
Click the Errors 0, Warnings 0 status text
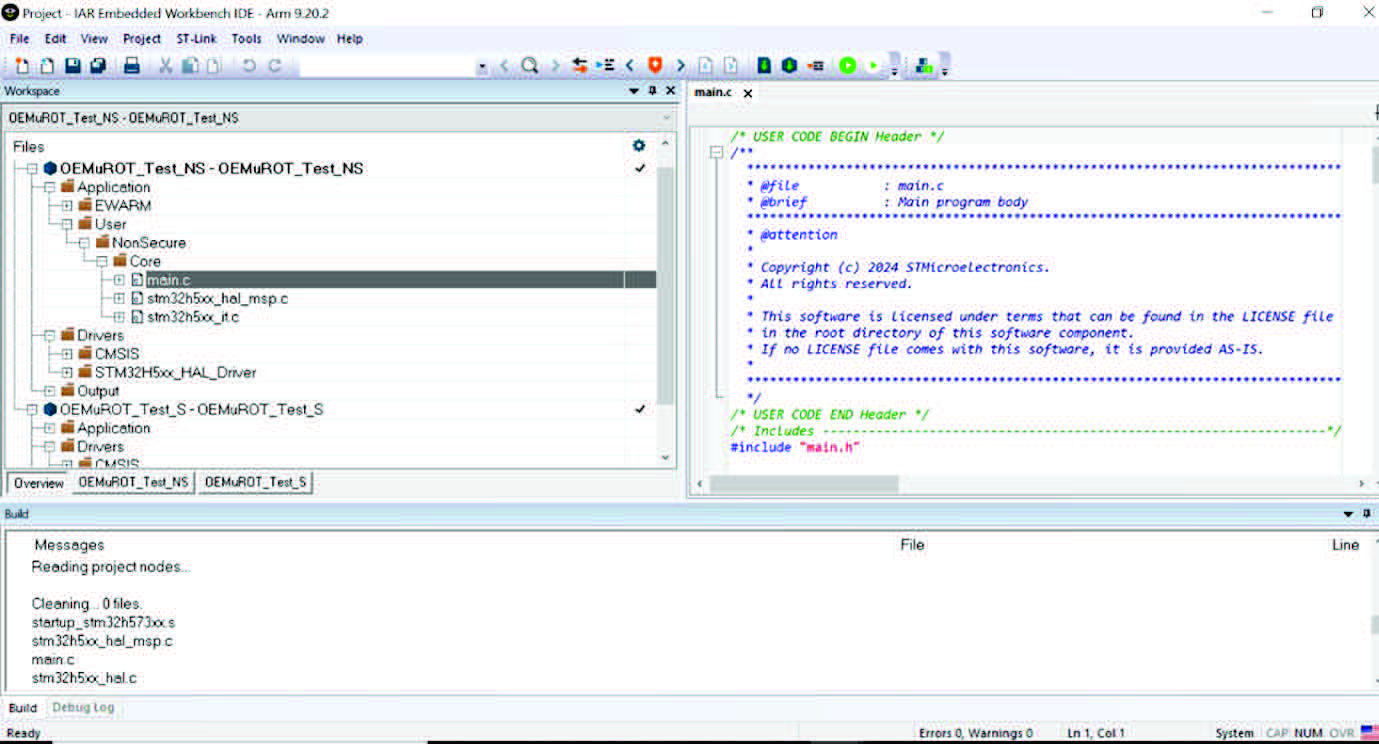[975, 733]
